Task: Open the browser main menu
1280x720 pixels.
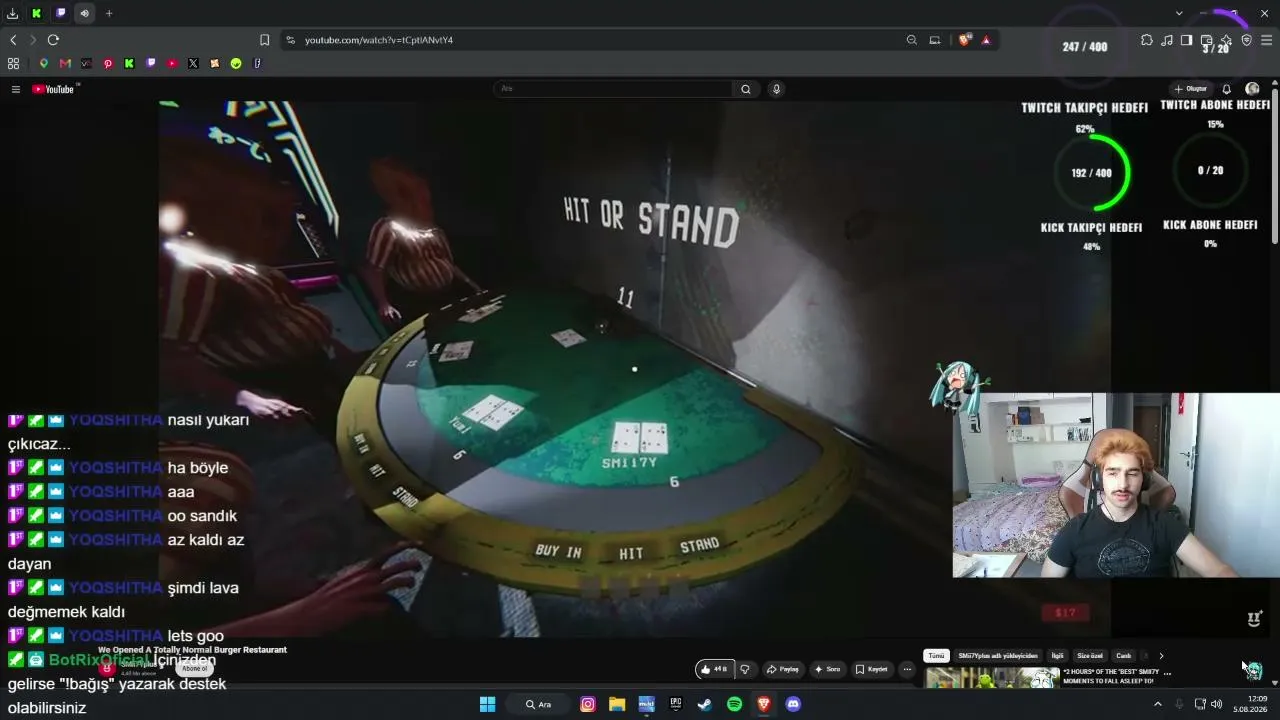Action: 1267,40
